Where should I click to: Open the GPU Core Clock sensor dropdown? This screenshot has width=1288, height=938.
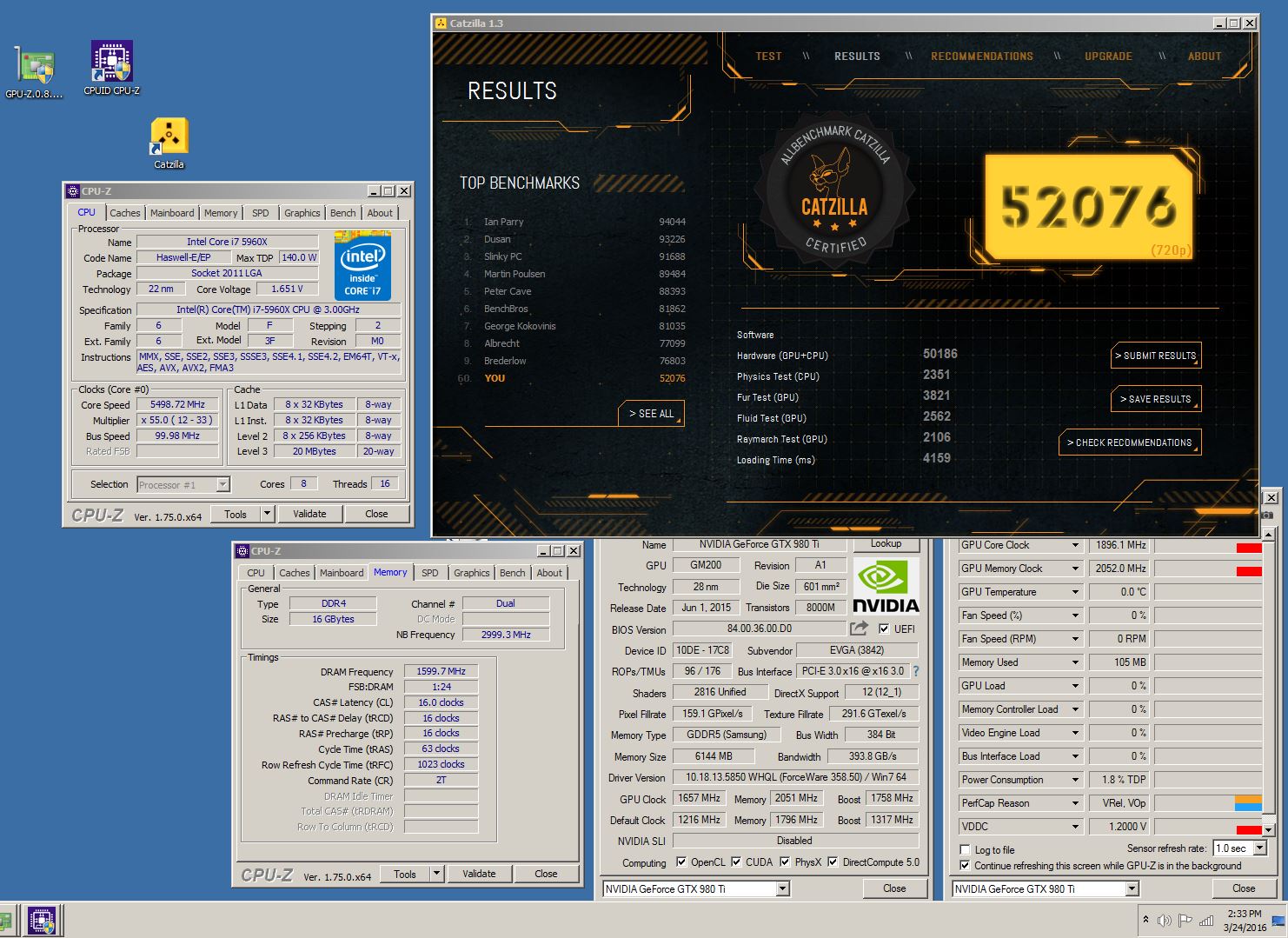(1075, 545)
